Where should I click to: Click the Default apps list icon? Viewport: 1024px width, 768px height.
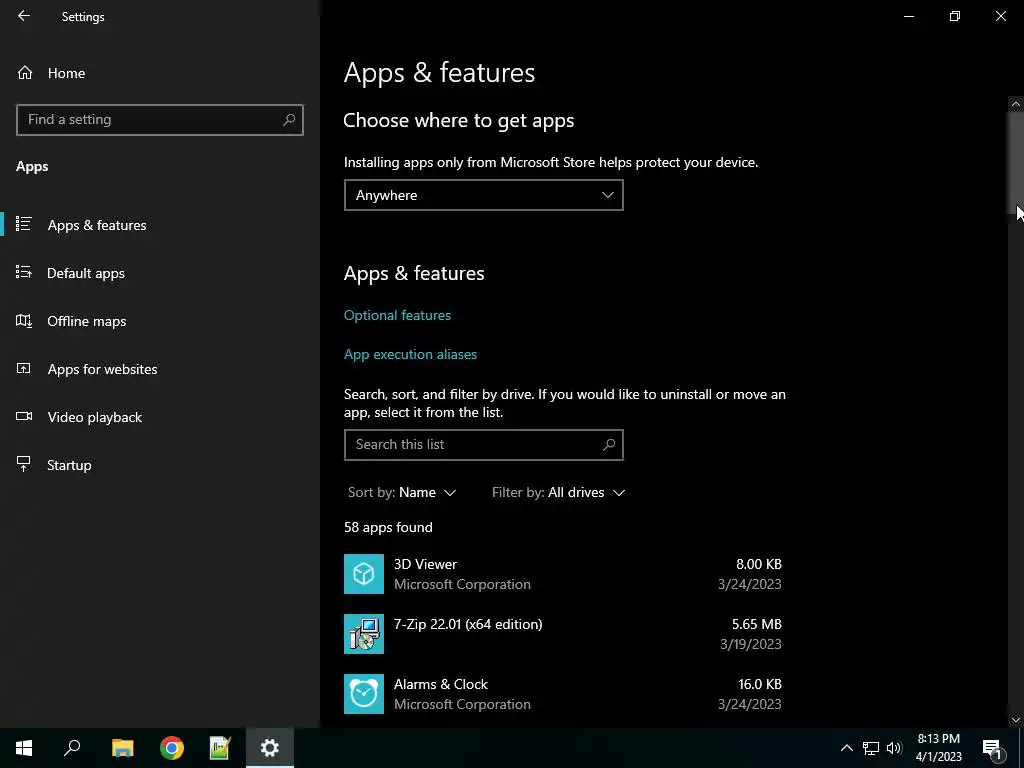(x=24, y=272)
